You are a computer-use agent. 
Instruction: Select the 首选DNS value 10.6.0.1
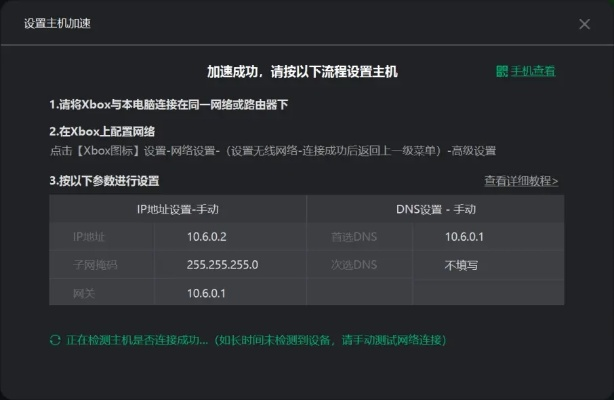click(464, 237)
